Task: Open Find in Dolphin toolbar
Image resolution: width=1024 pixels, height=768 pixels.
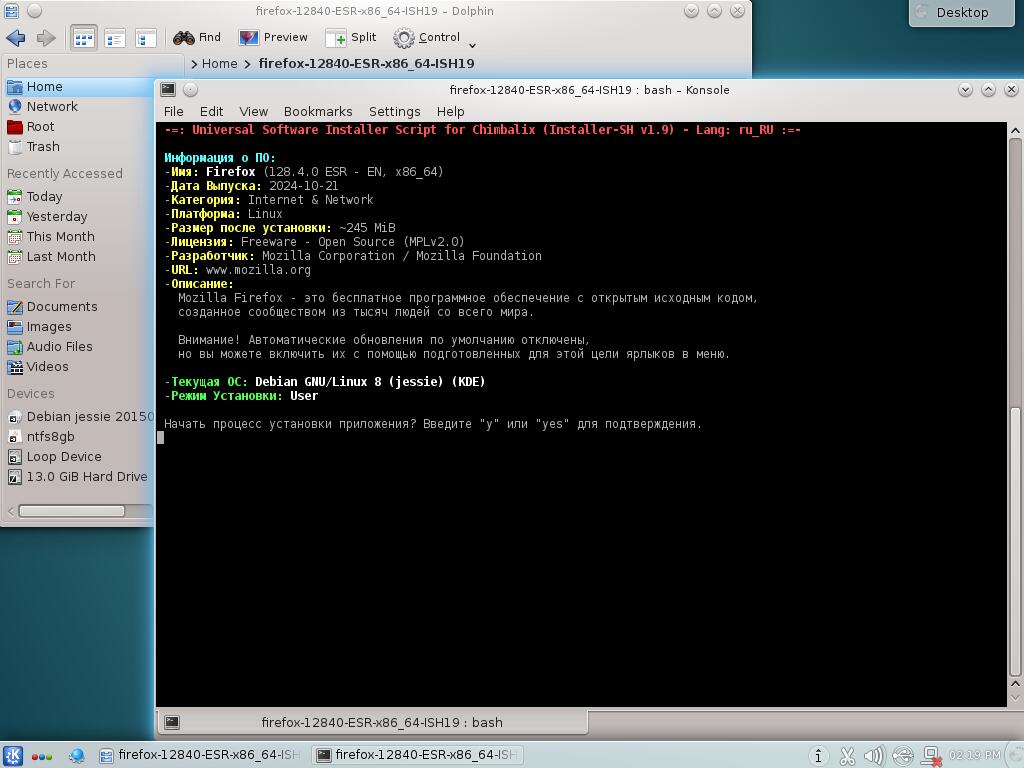Action: [197, 37]
